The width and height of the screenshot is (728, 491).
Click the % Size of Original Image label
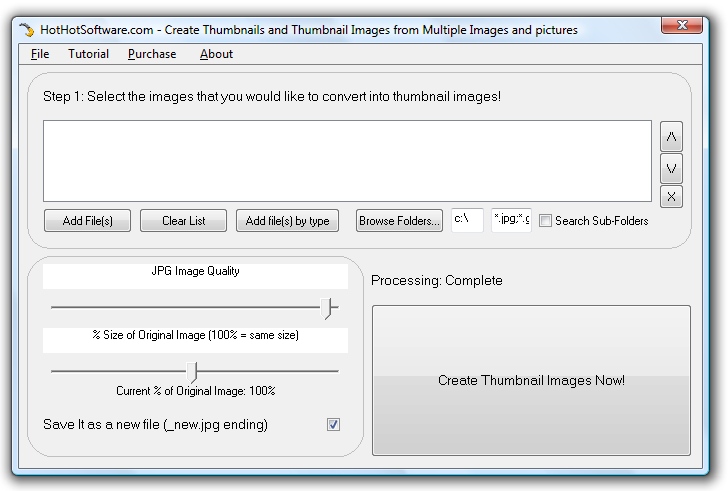pos(195,335)
